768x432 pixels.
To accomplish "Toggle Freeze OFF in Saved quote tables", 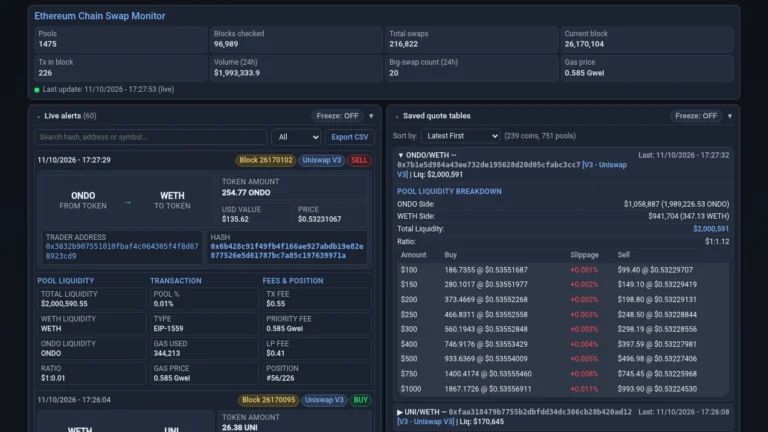I will coord(696,116).
